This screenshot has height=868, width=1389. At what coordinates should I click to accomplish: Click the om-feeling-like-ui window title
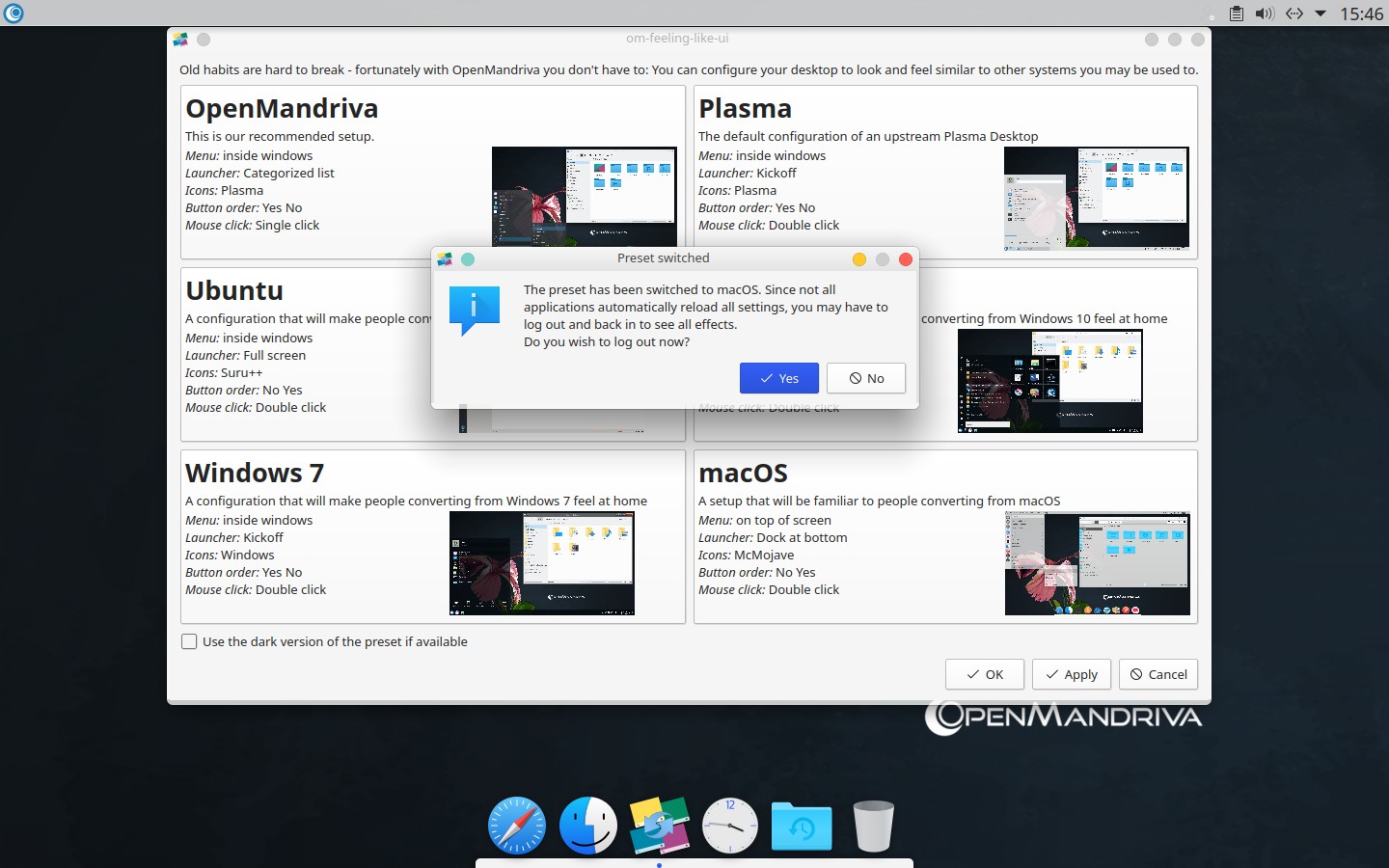[677, 39]
